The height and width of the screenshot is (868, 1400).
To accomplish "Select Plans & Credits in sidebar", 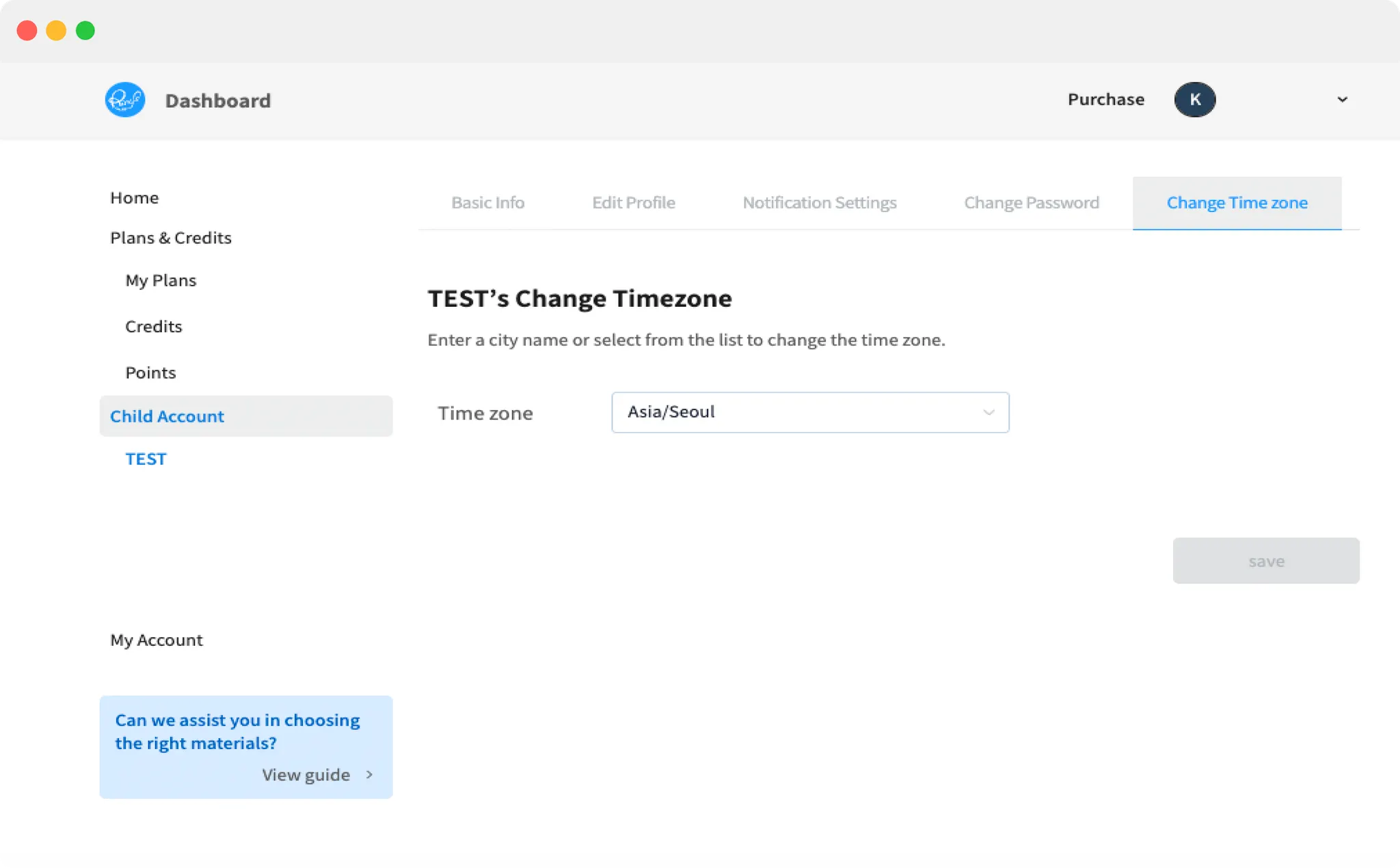I will [170, 238].
